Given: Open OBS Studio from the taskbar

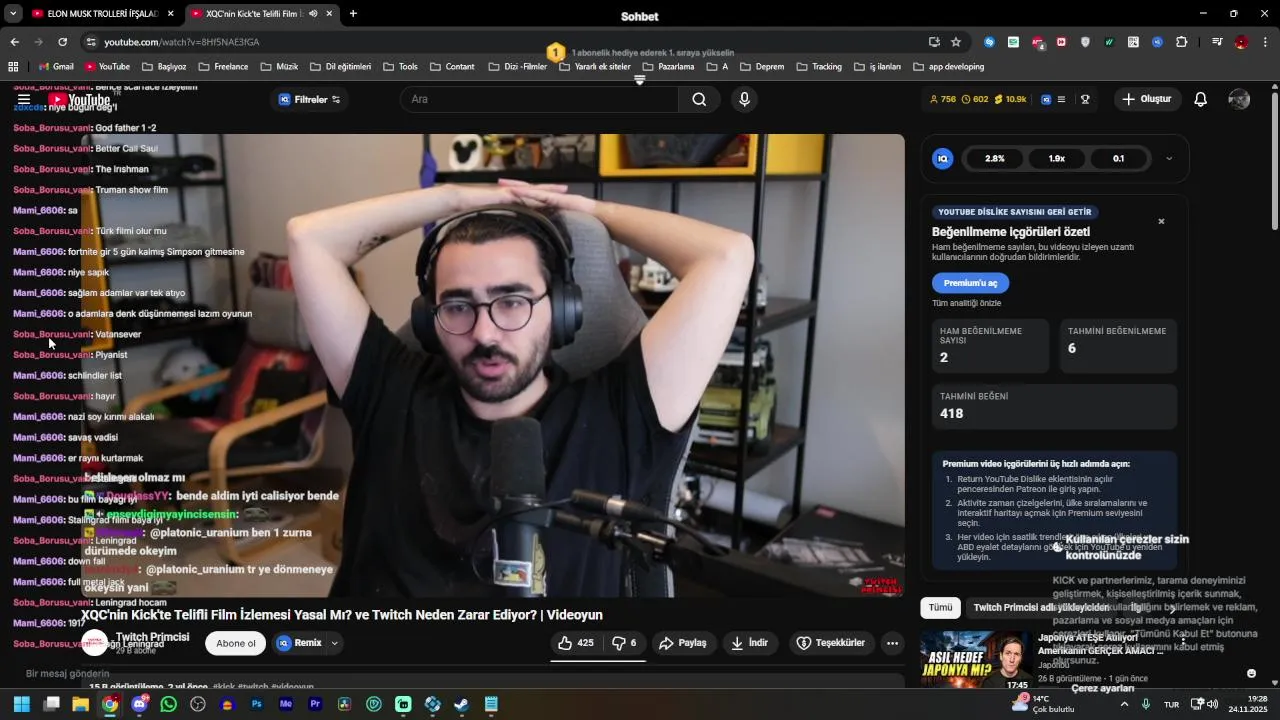Looking at the screenshot, I should (198, 704).
